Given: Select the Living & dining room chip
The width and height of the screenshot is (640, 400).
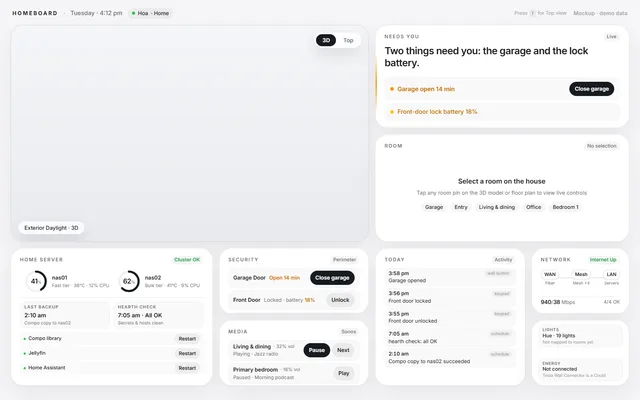Looking at the screenshot, I should click(497, 207).
